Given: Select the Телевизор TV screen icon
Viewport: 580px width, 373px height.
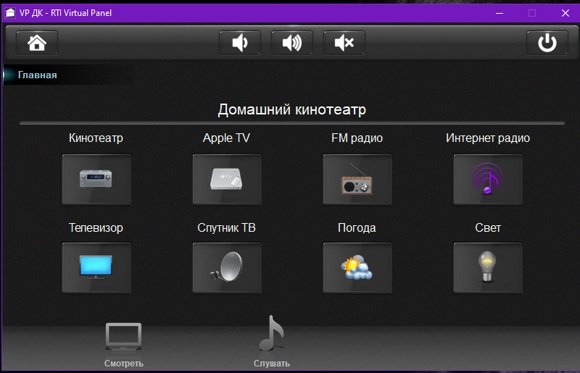Looking at the screenshot, I should [96, 268].
